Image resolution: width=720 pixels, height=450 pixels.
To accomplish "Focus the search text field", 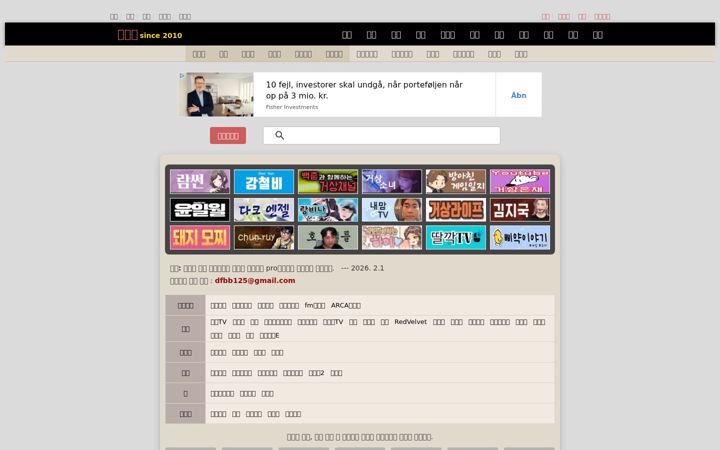I will tap(382, 135).
